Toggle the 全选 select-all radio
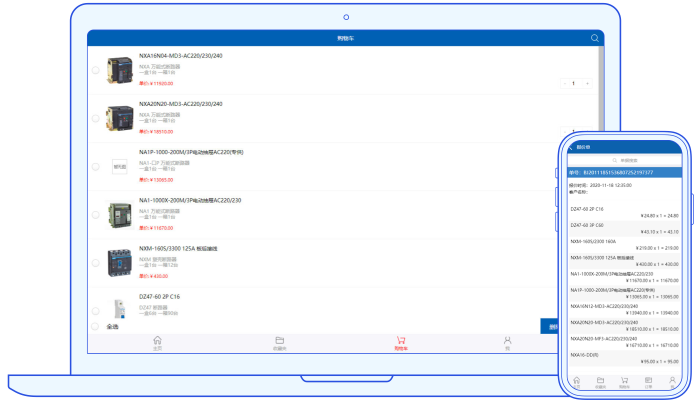Image resolution: width=694 pixels, height=400 pixels. click(95, 327)
